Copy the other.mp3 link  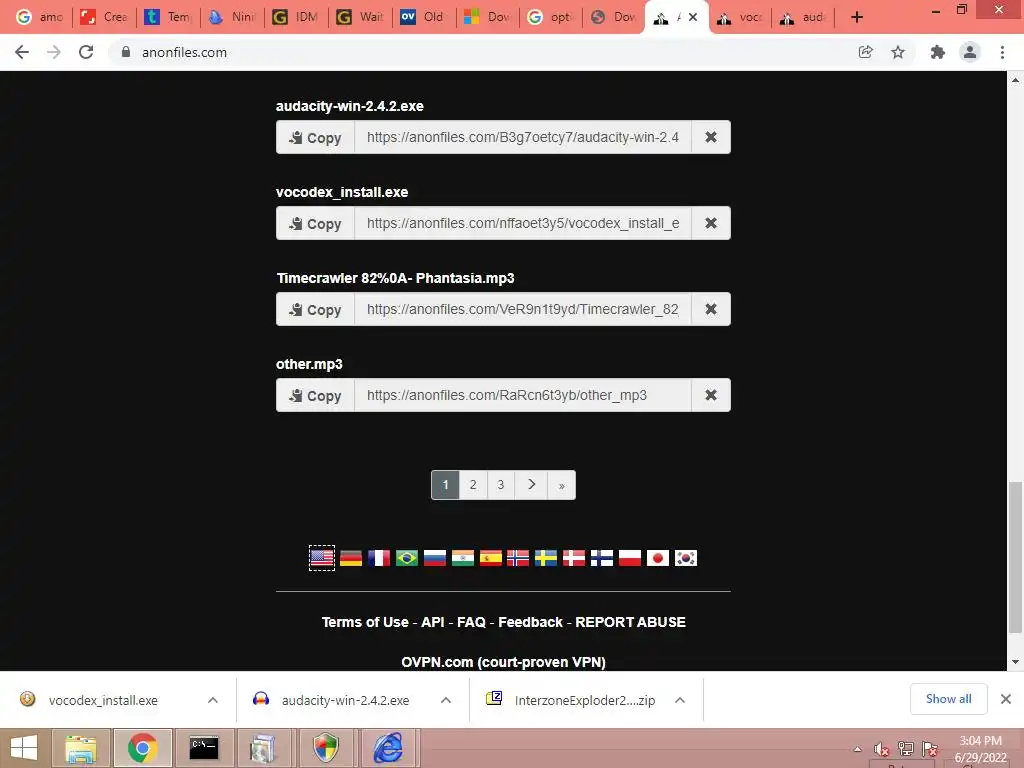pyautogui.click(x=315, y=396)
